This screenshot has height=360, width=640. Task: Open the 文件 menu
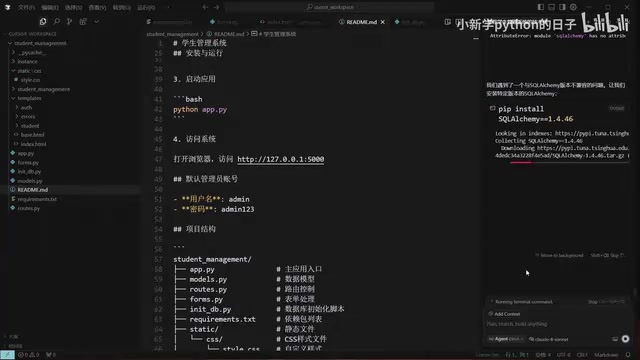coord(26,7)
